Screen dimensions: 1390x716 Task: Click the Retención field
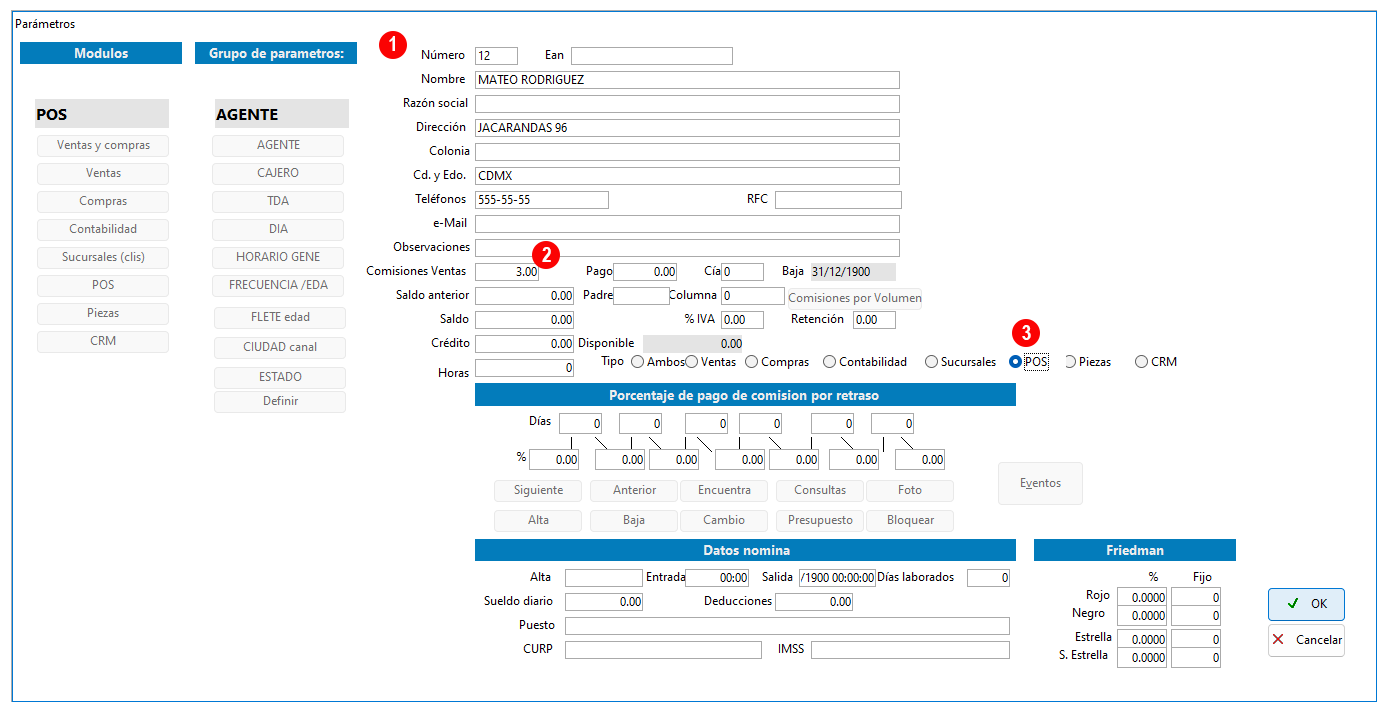pos(874,320)
